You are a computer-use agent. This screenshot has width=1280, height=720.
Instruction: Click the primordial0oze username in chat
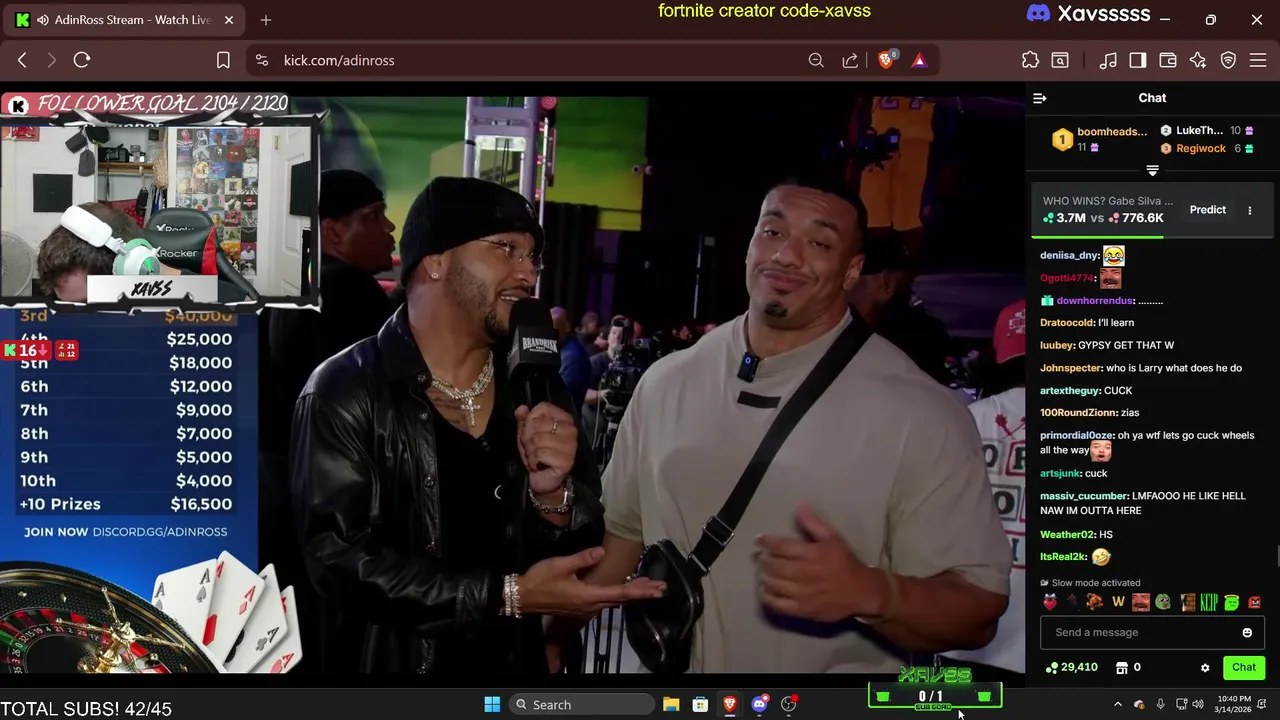[x=1076, y=435]
